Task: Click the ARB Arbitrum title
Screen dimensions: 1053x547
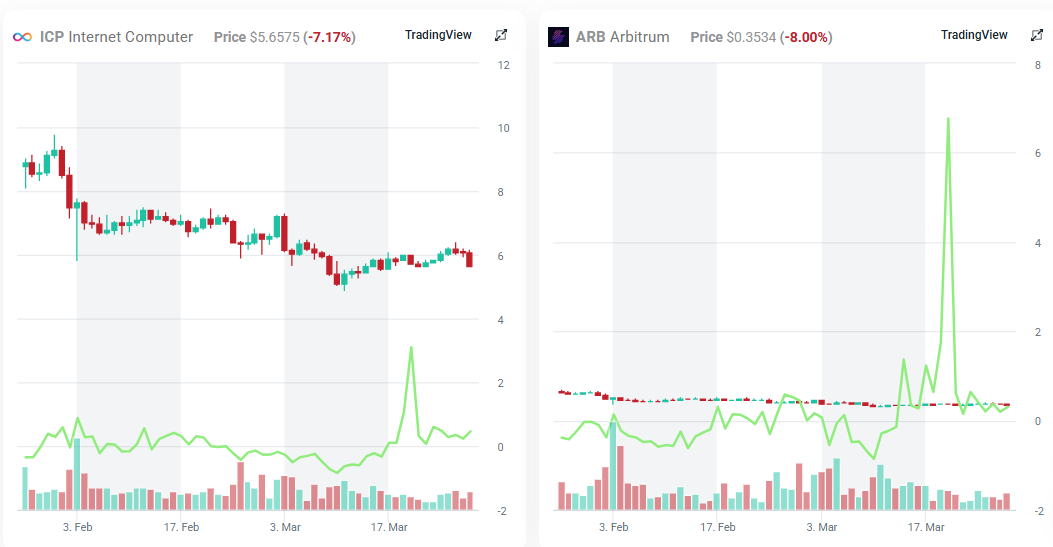Action: (x=623, y=37)
